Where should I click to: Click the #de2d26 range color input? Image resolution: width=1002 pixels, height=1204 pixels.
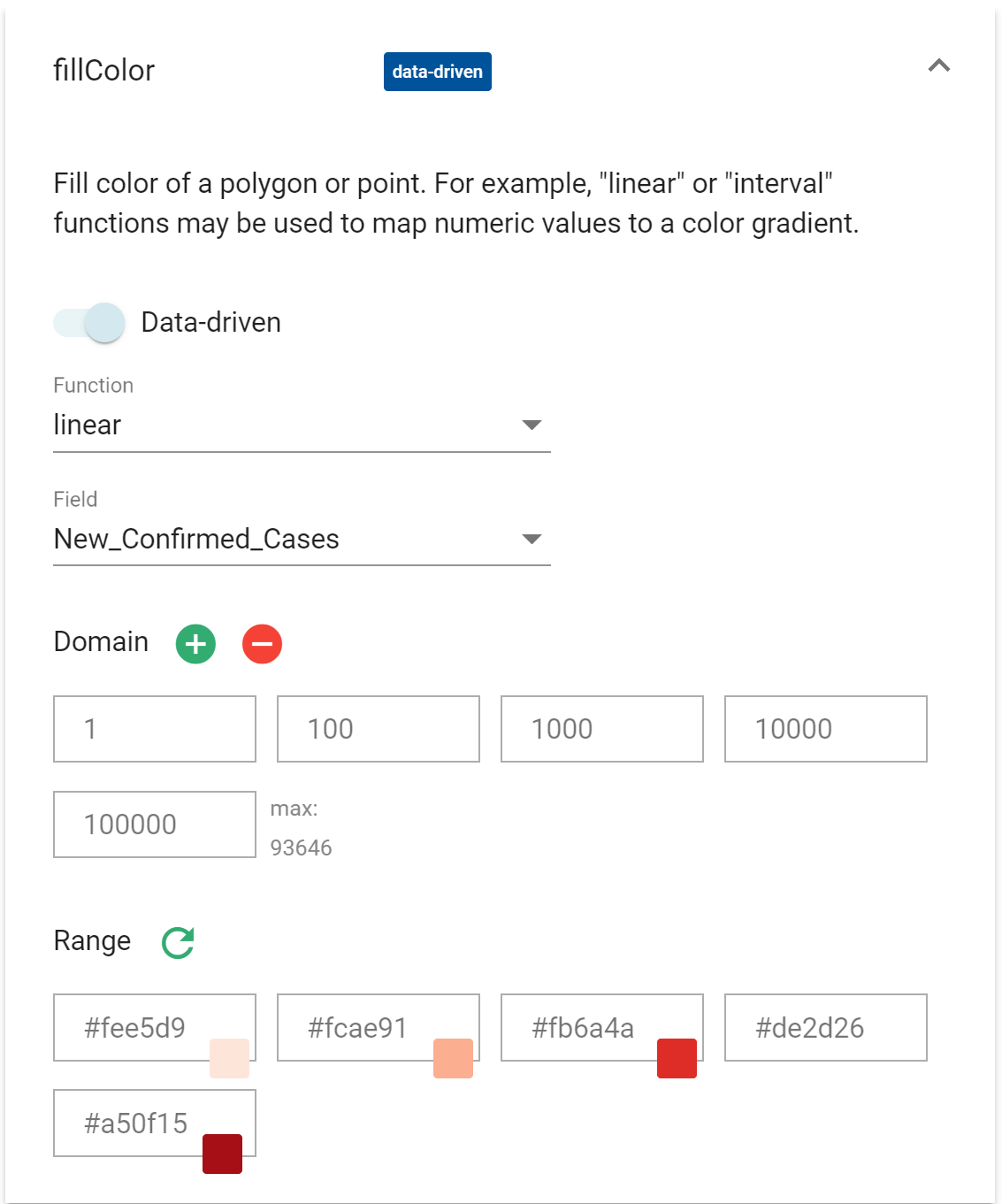pyautogui.click(x=825, y=1027)
